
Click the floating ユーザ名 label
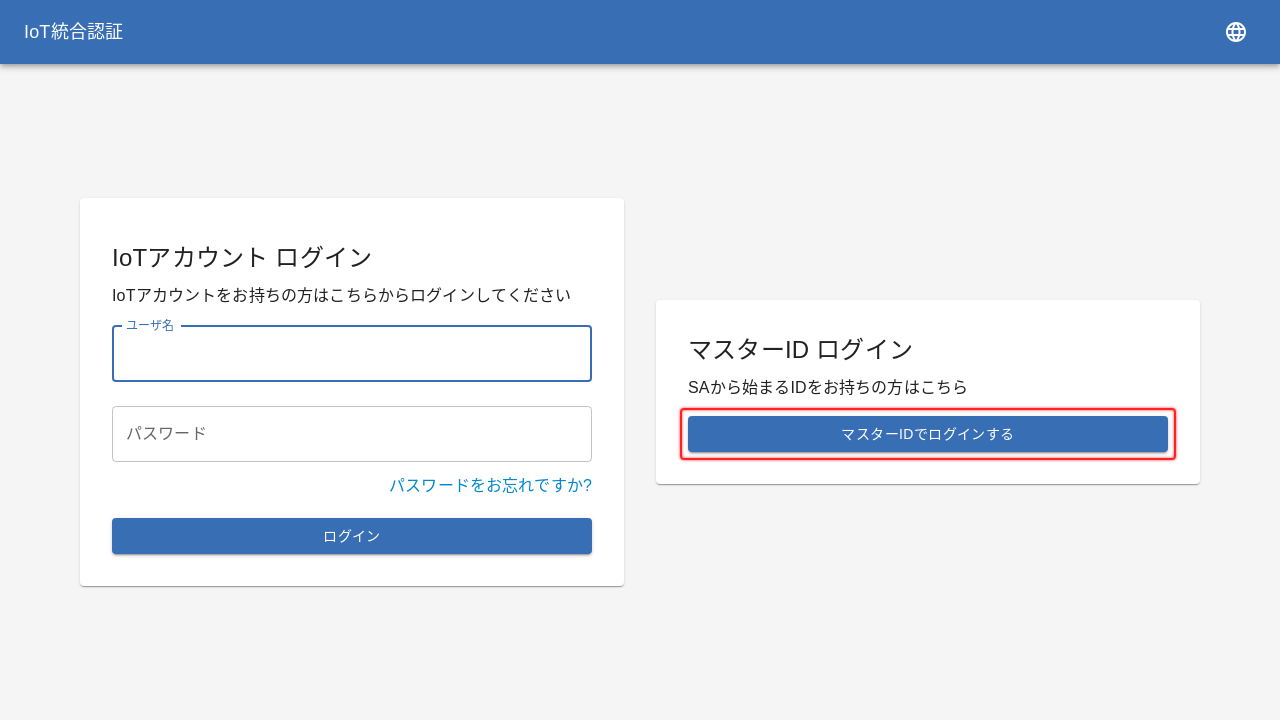point(150,325)
